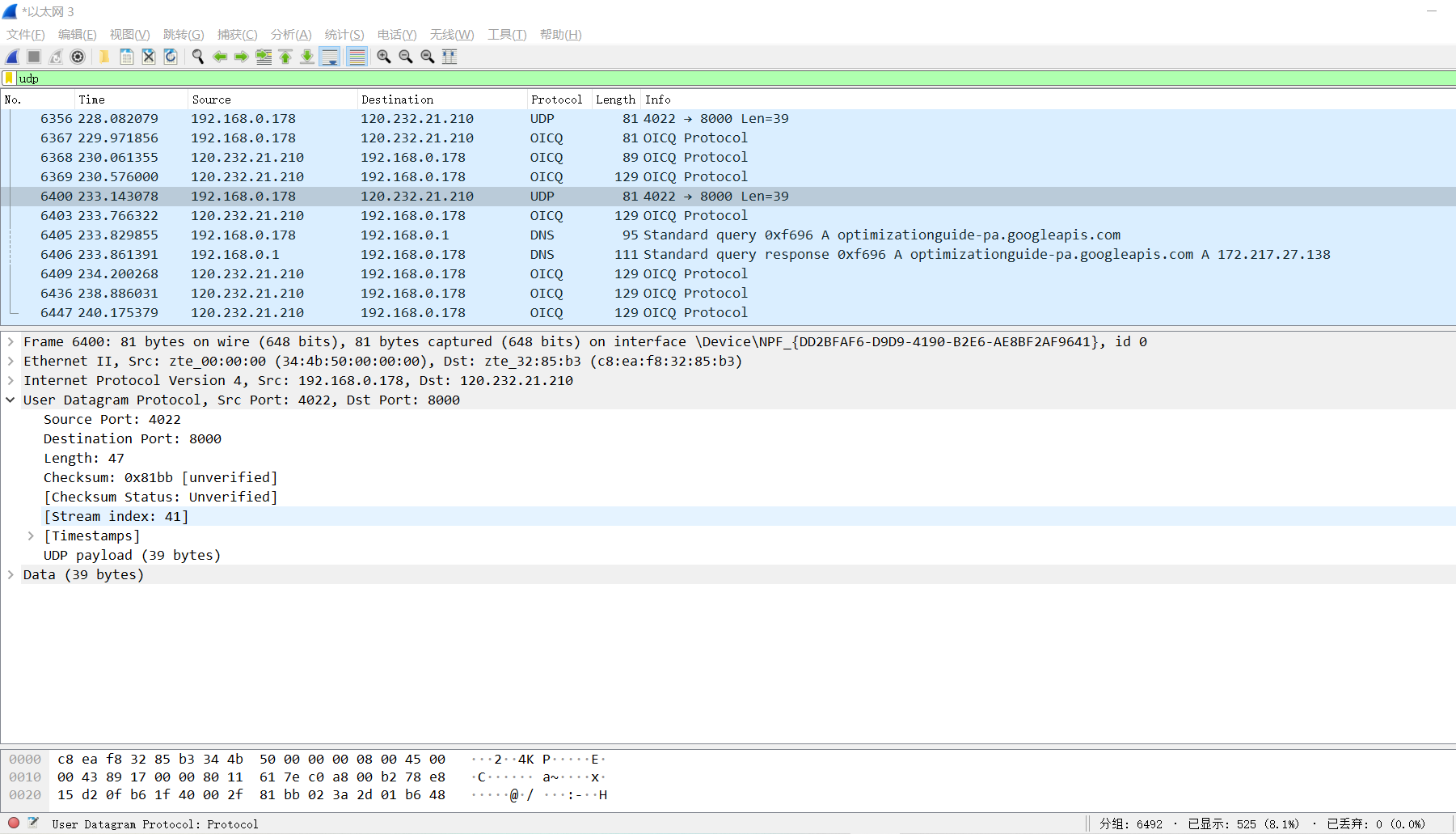
Task: Expand Internet Protocol Version 4 layer
Action: pyautogui.click(x=11, y=380)
